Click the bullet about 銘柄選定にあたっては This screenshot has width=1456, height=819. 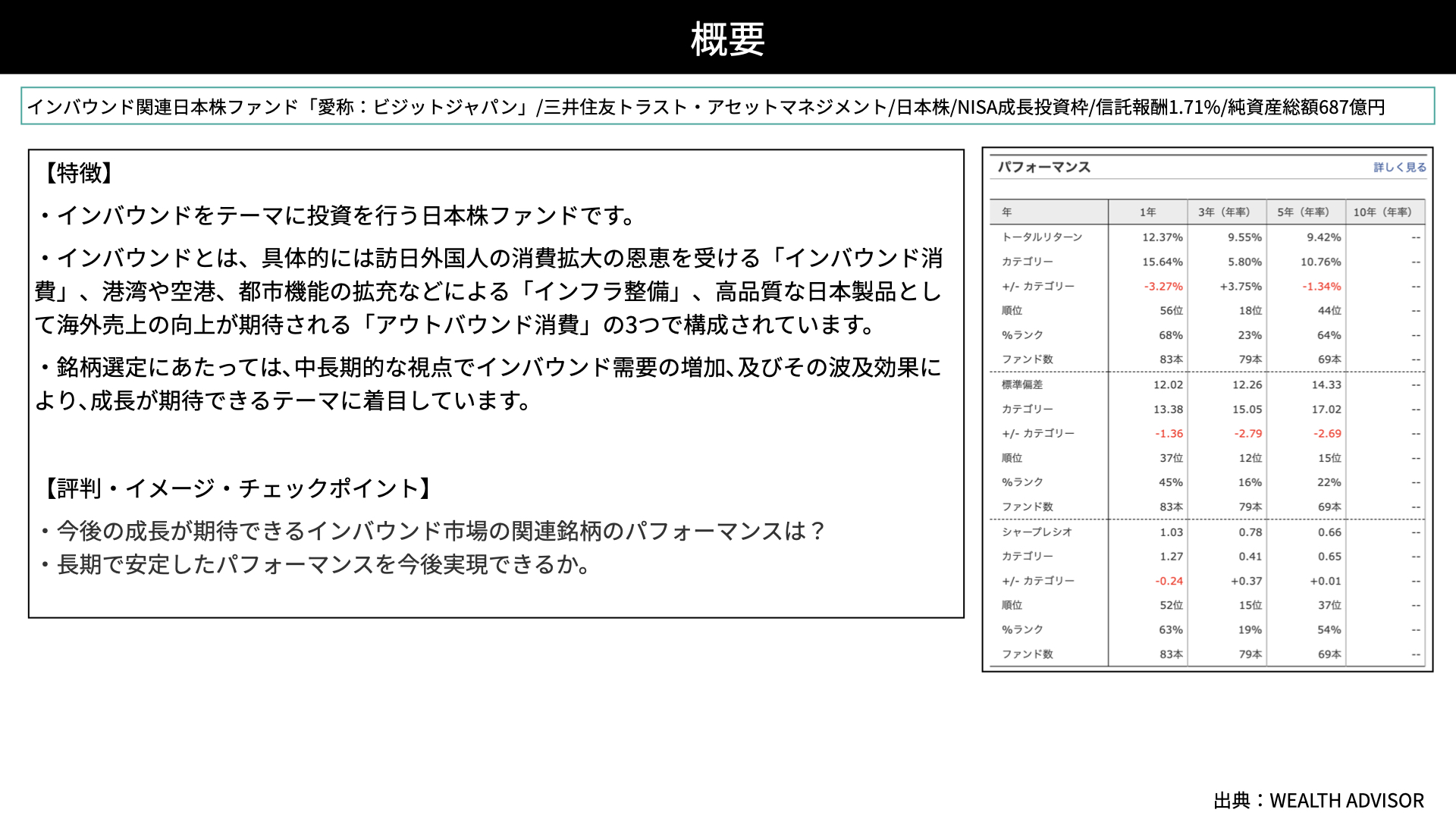(x=488, y=384)
